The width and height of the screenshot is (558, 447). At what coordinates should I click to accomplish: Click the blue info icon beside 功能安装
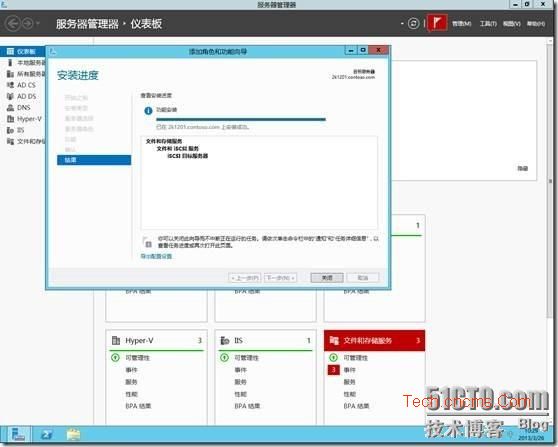point(148,111)
